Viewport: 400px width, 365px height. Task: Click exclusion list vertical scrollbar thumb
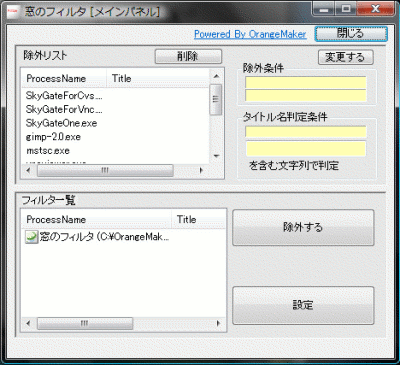click(216, 99)
